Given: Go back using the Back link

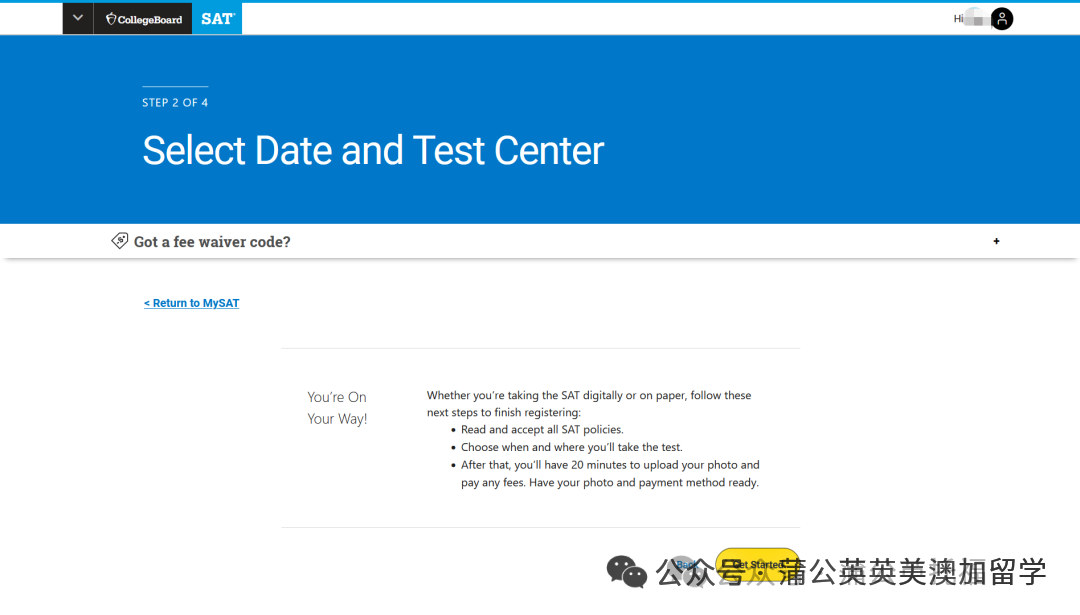Looking at the screenshot, I should tap(686, 565).
